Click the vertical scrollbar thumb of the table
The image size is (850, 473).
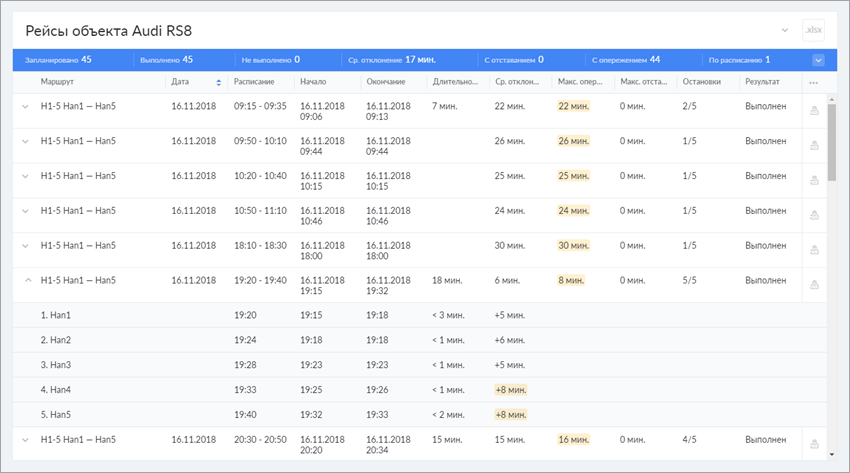pos(832,140)
